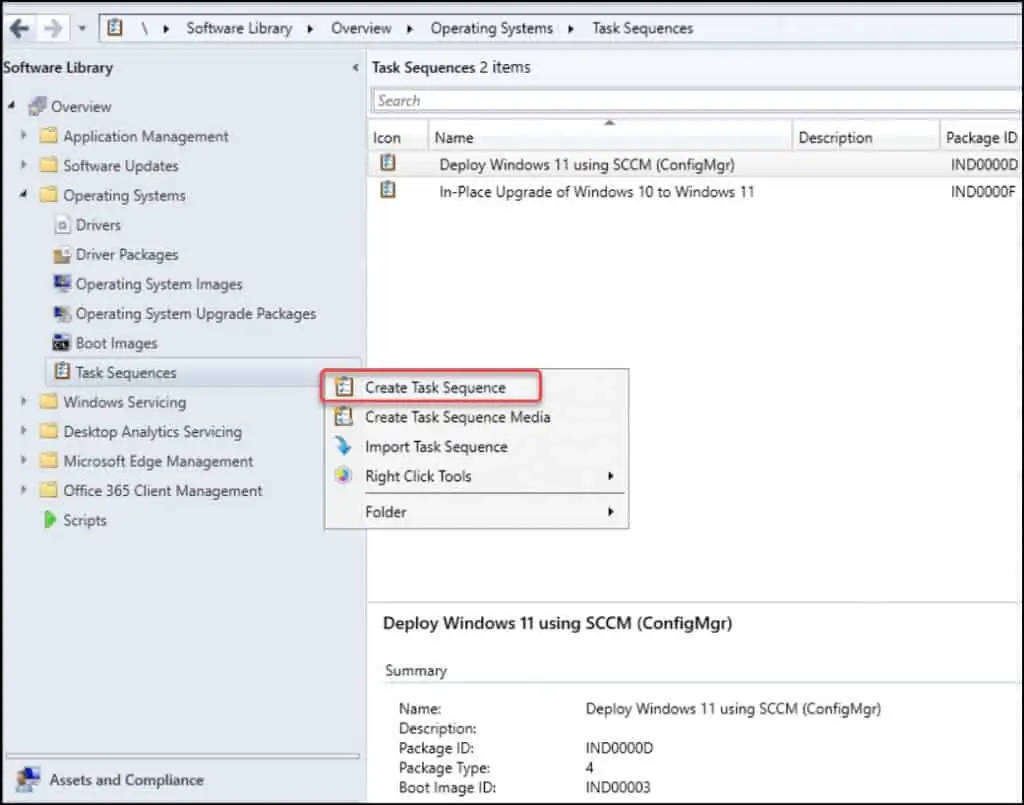This screenshot has height=805, width=1024.
Task: Open the Folder submenu
Action: pyautogui.click(x=477, y=512)
